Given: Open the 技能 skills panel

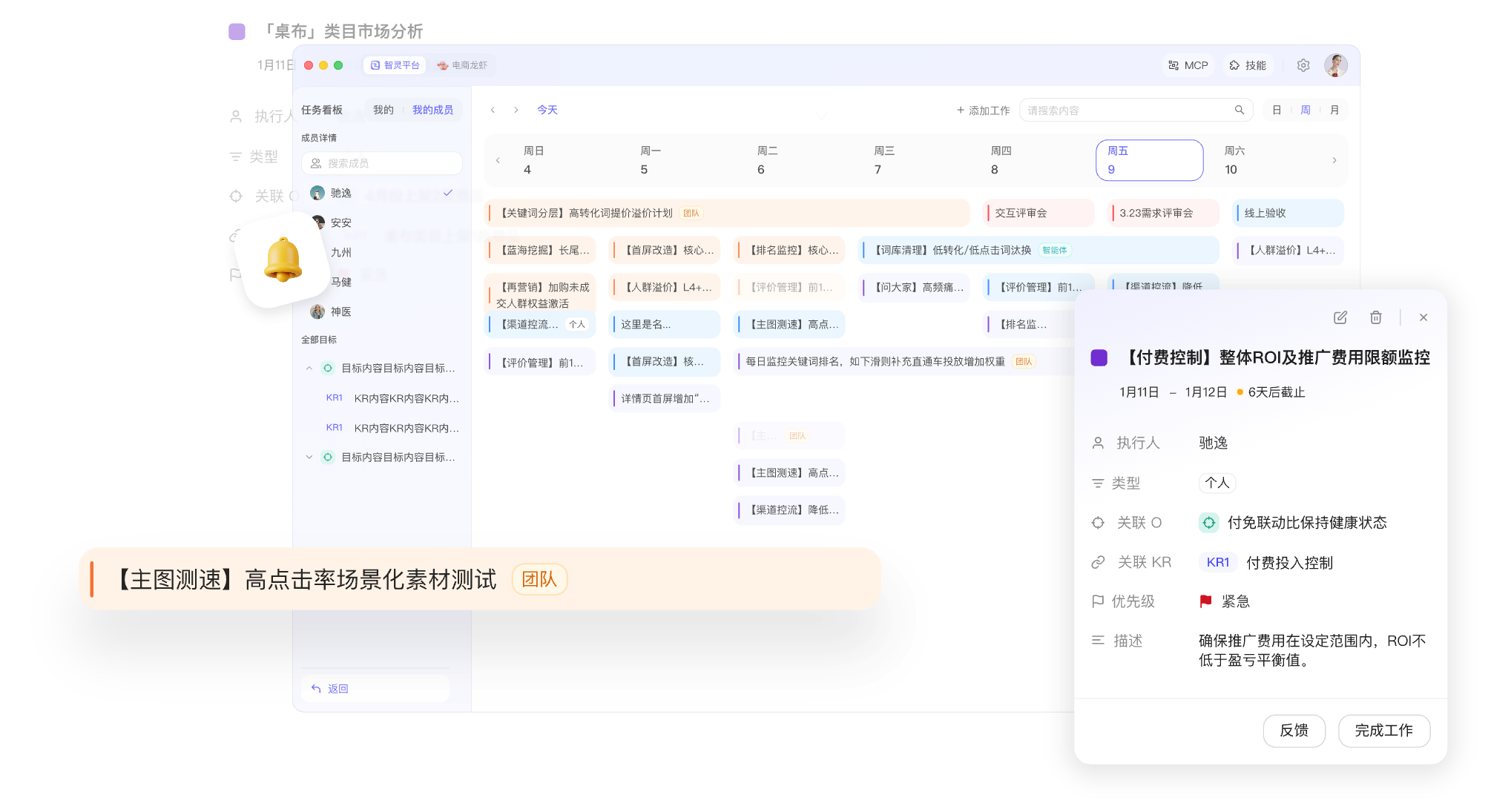Looking at the screenshot, I should [x=1248, y=65].
